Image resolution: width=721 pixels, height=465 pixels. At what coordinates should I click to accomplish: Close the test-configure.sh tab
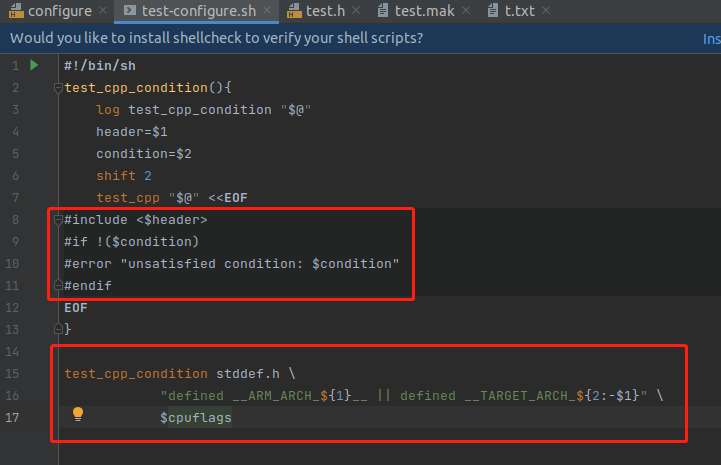pyautogui.click(x=267, y=10)
